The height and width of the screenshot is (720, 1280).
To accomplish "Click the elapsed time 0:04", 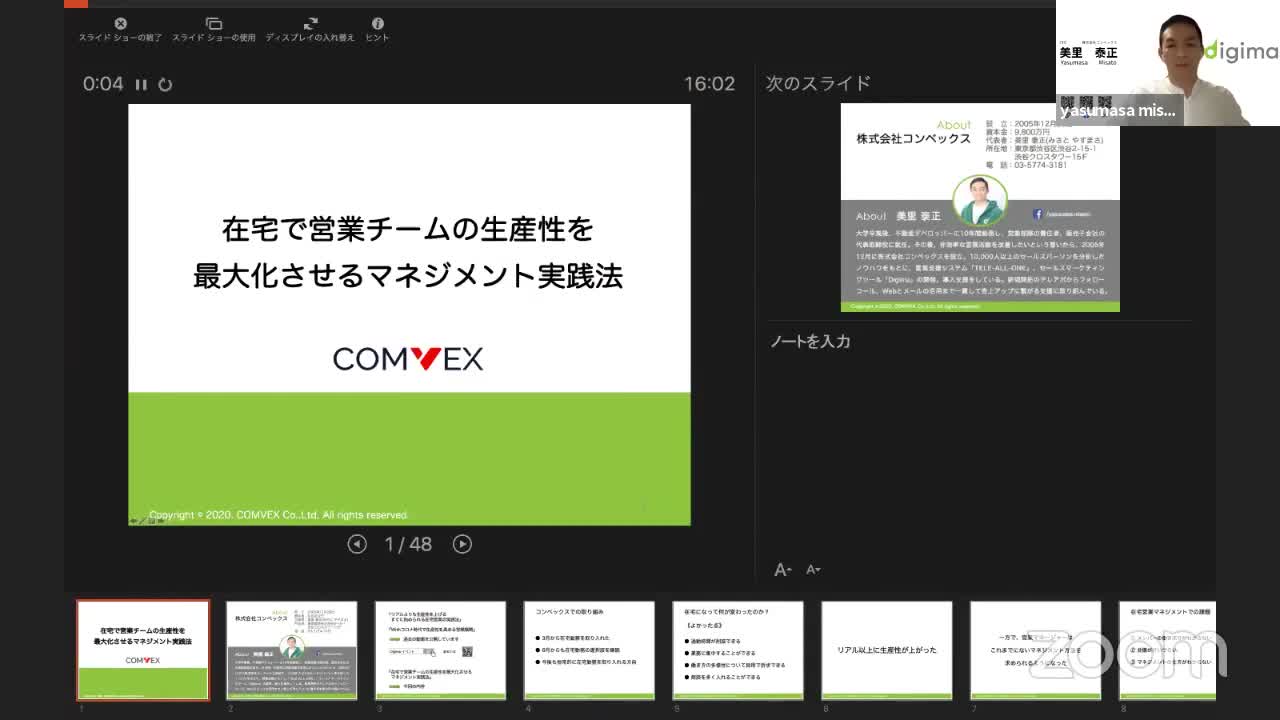I will click(x=103, y=84).
